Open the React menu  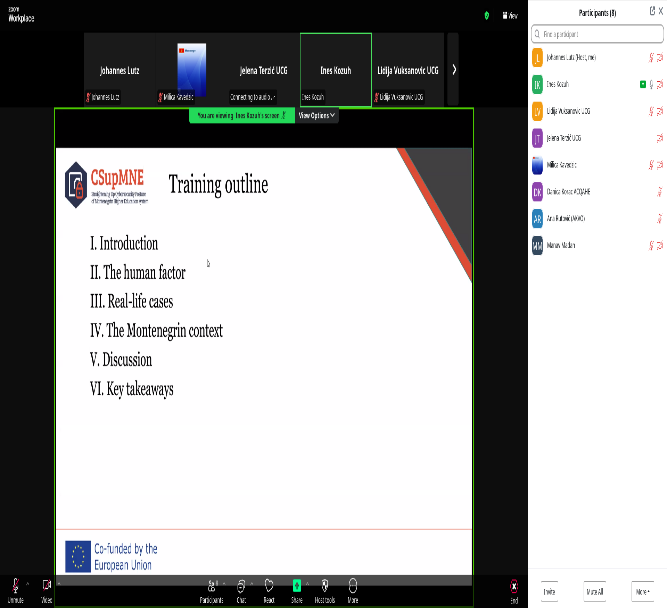(269, 591)
